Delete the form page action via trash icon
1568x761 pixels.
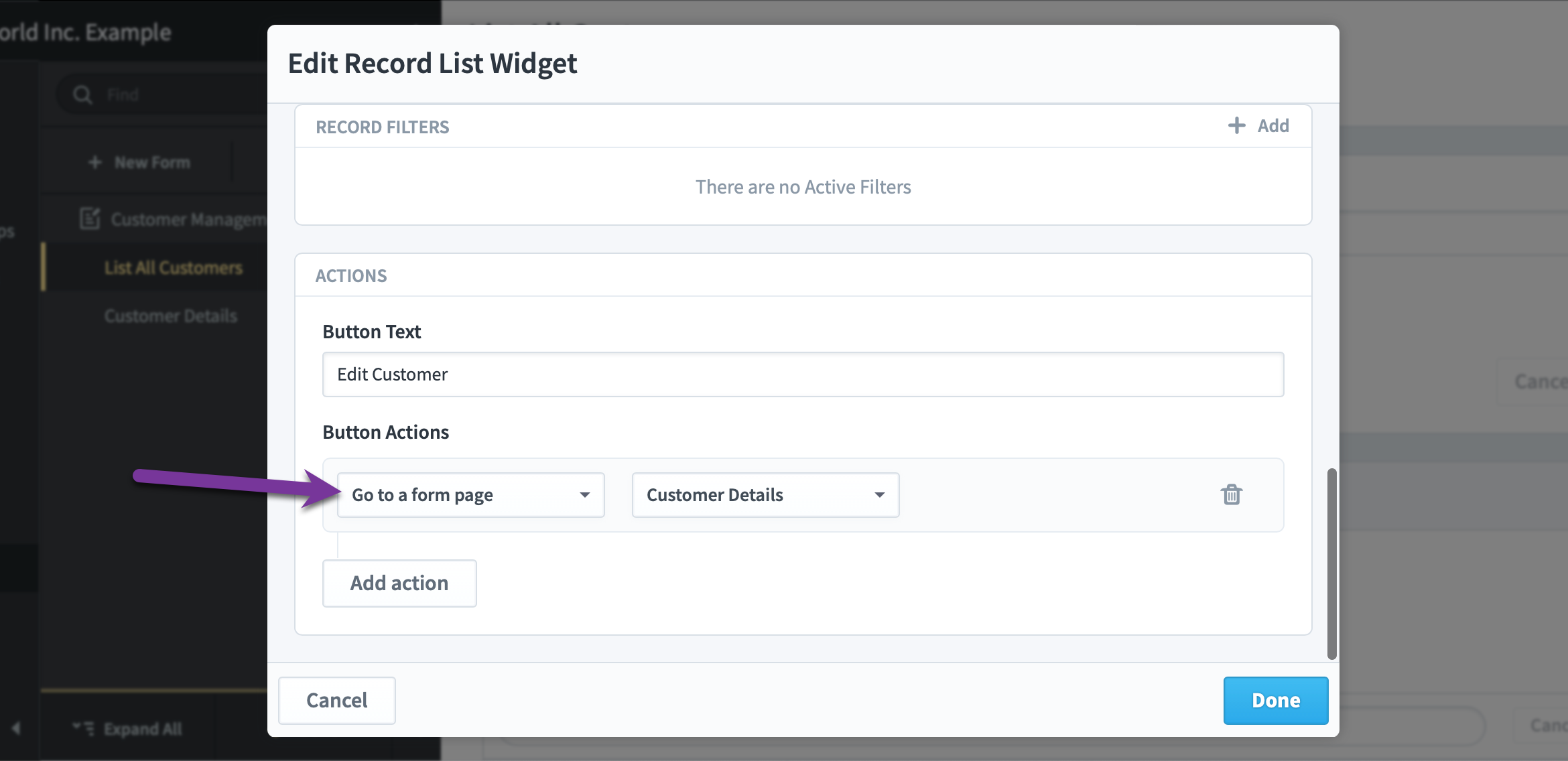(x=1232, y=494)
